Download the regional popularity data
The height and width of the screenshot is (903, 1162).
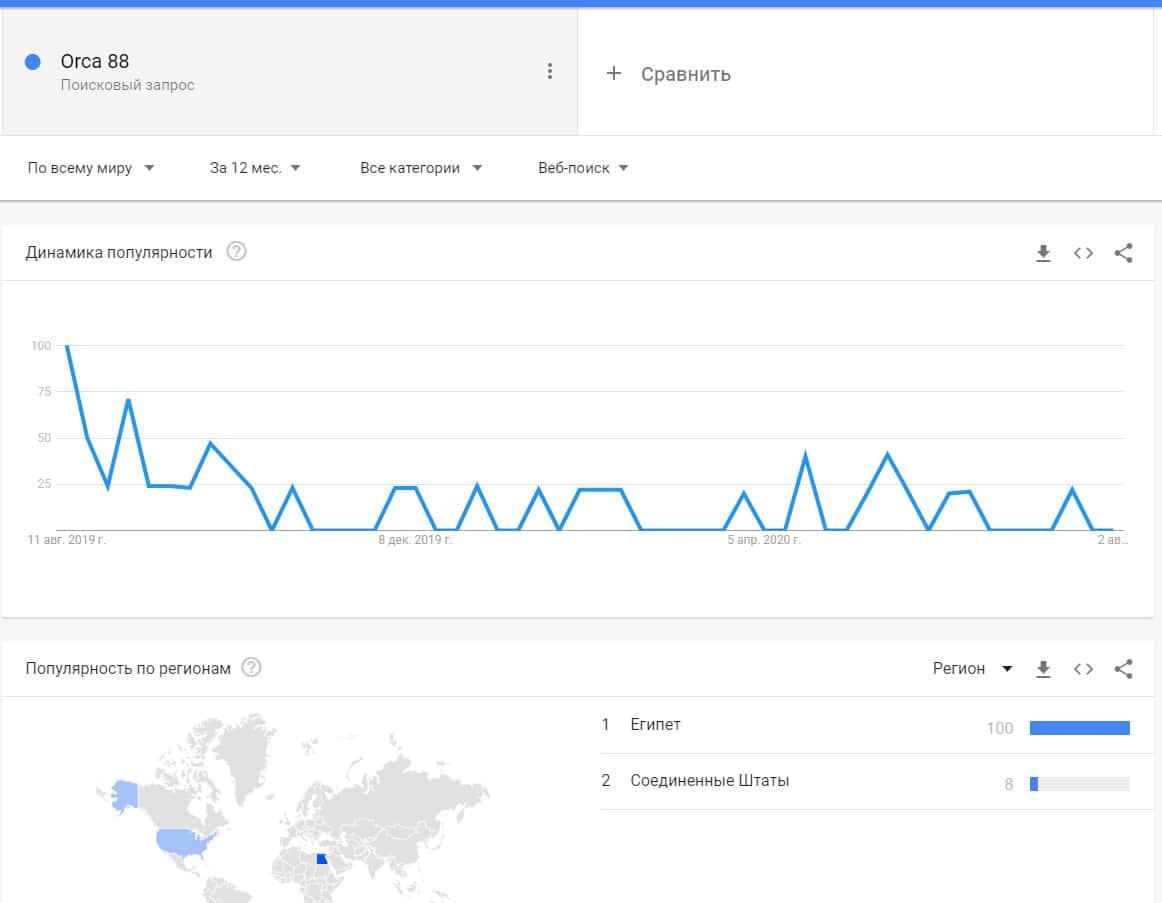click(1043, 669)
